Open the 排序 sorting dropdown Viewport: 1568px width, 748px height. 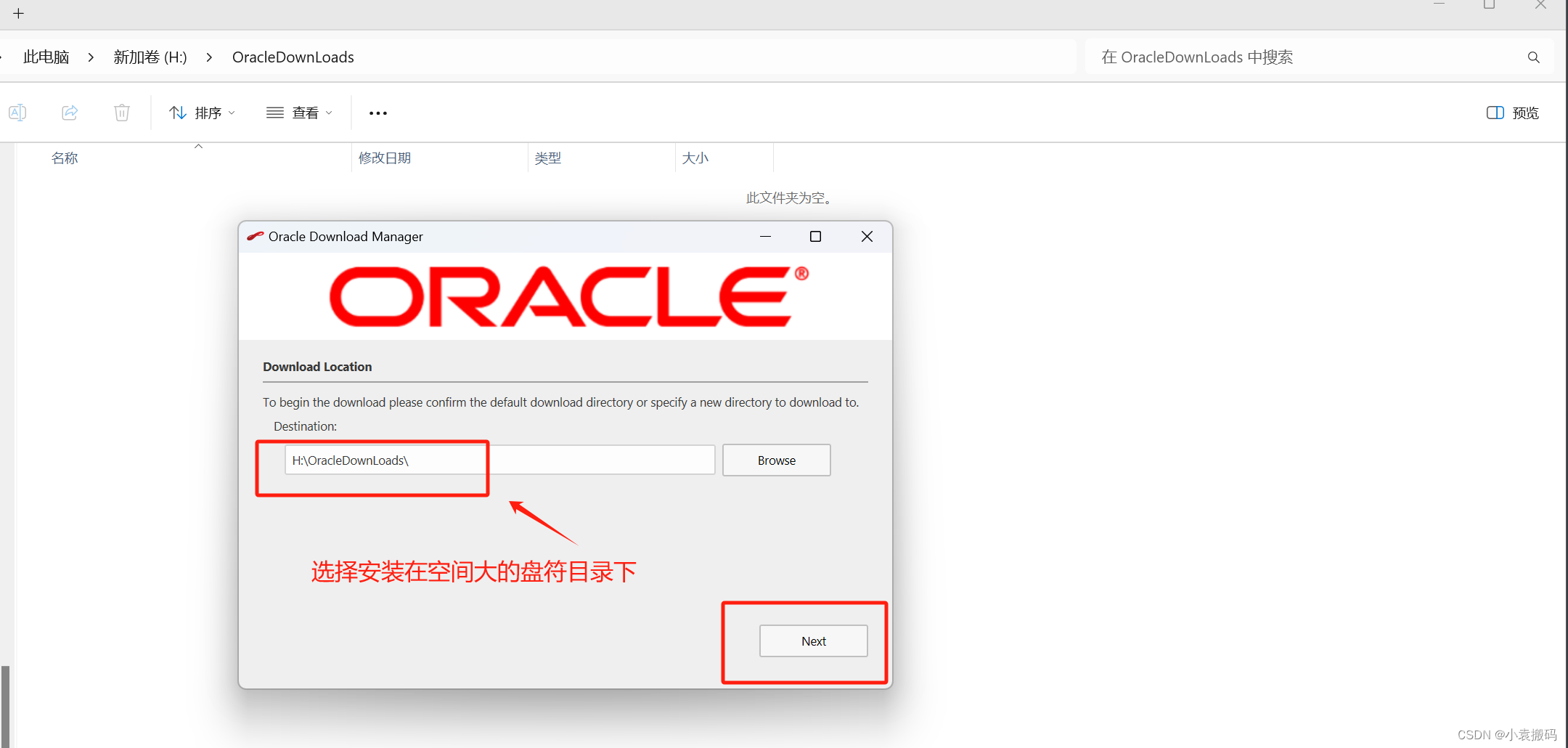pos(211,113)
